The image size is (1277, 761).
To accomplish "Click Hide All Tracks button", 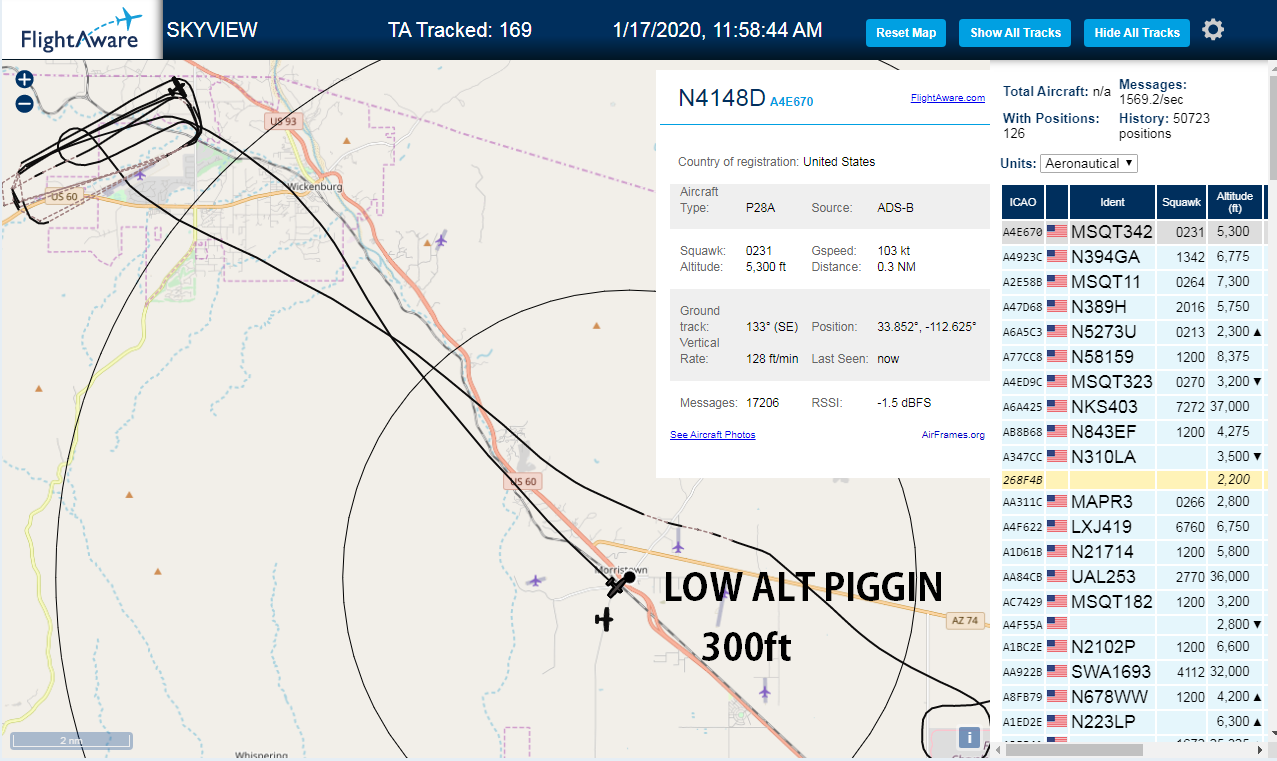I will click(1137, 33).
